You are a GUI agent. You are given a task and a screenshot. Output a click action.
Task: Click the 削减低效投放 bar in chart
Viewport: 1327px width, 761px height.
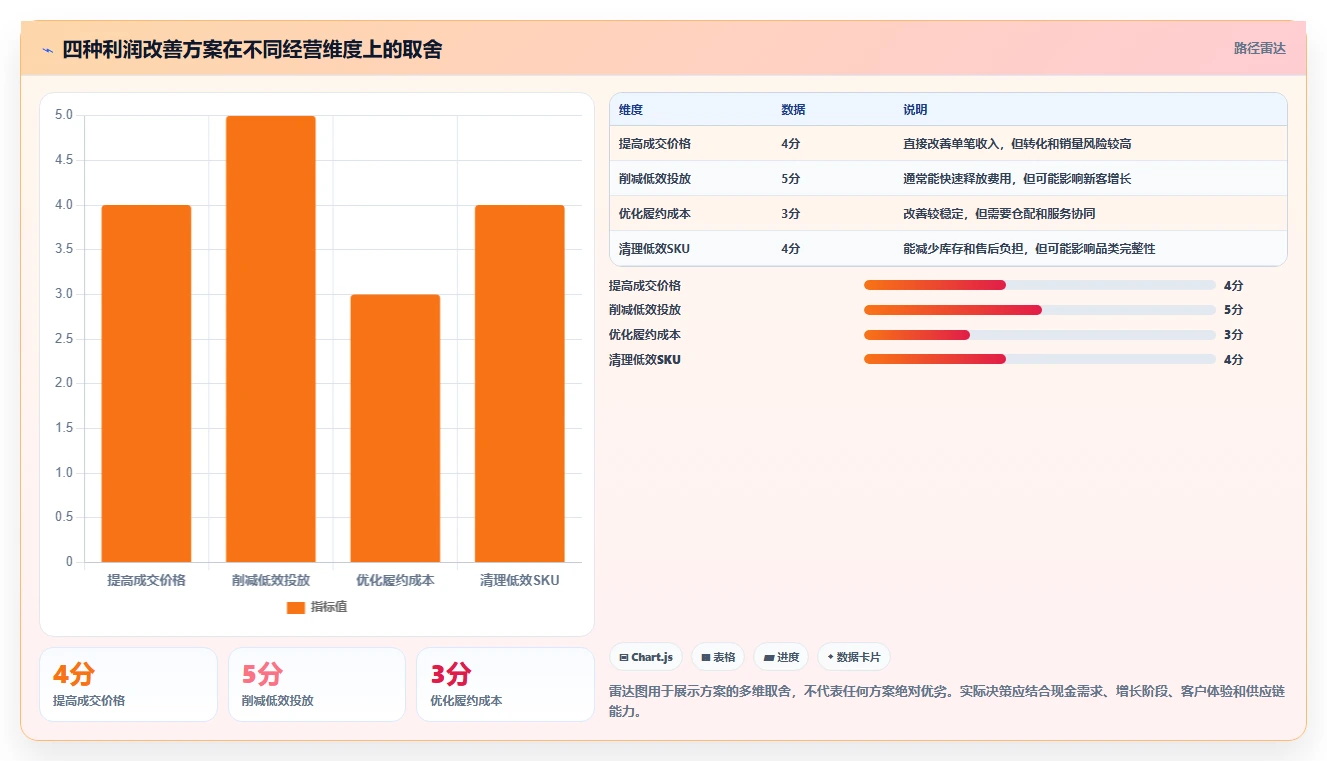tap(271, 339)
